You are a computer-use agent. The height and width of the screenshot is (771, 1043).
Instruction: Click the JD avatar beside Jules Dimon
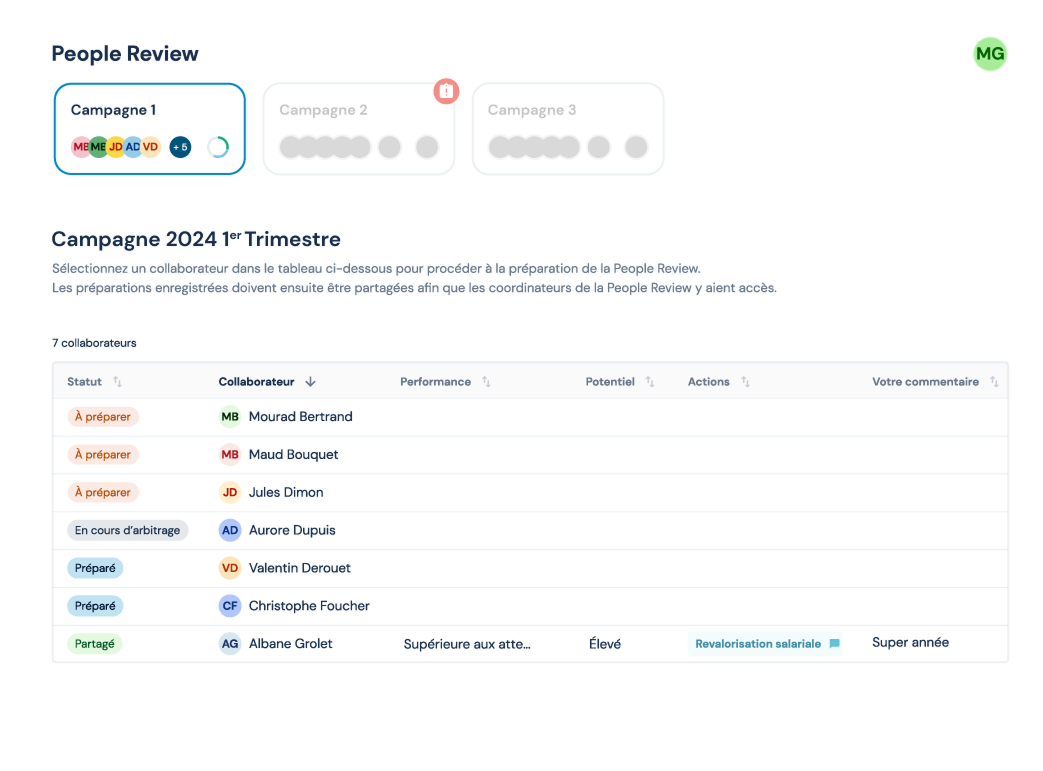[x=230, y=493]
